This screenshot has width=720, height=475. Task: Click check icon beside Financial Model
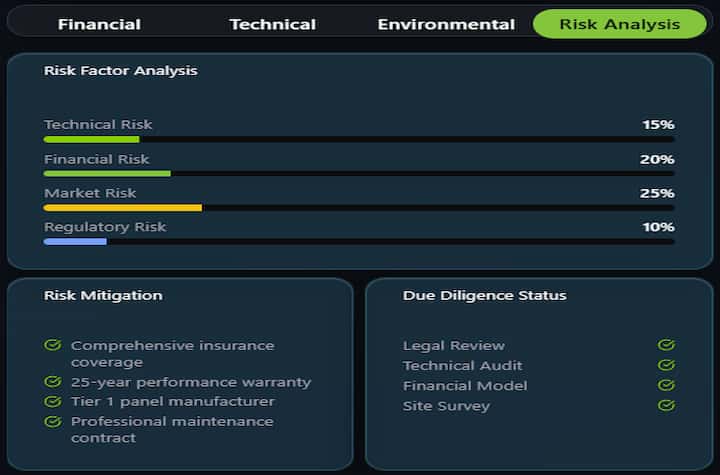click(666, 385)
